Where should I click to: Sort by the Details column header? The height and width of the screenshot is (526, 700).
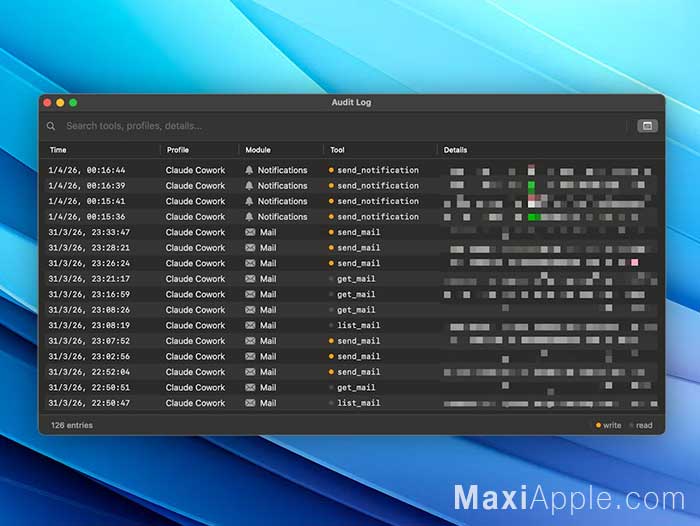pyautogui.click(x=455, y=150)
